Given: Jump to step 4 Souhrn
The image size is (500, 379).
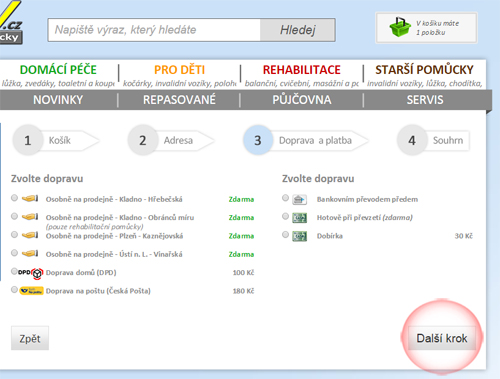Looking at the screenshot, I should tap(433, 140).
